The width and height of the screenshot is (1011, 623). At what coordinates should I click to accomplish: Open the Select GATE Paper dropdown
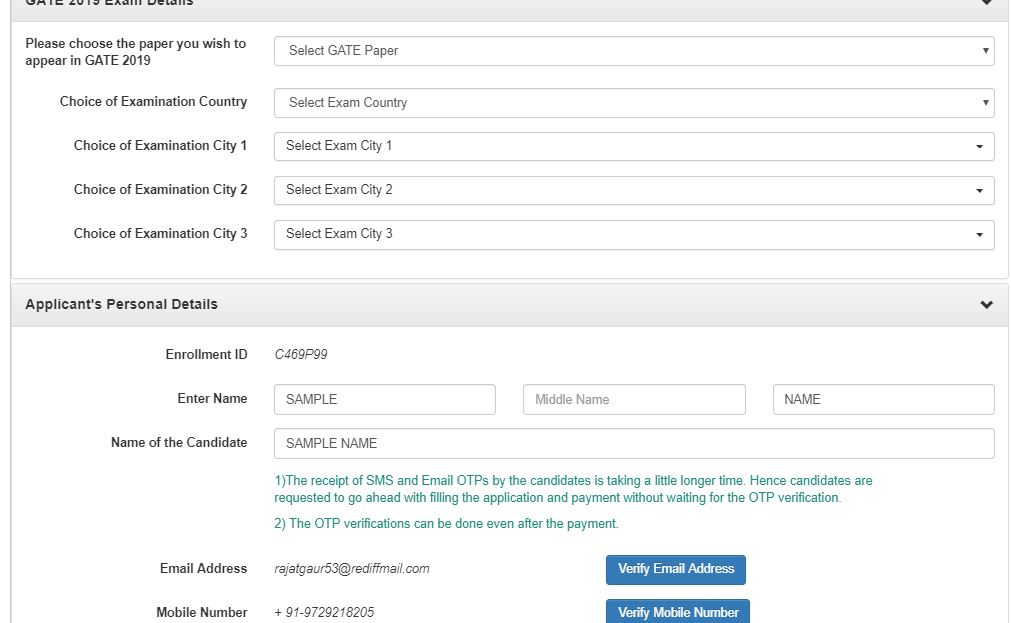(634, 51)
